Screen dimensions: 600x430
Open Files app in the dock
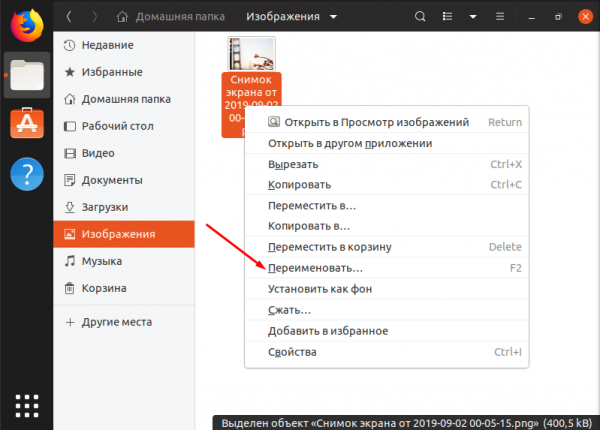pyautogui.click(x=27, y=75)
